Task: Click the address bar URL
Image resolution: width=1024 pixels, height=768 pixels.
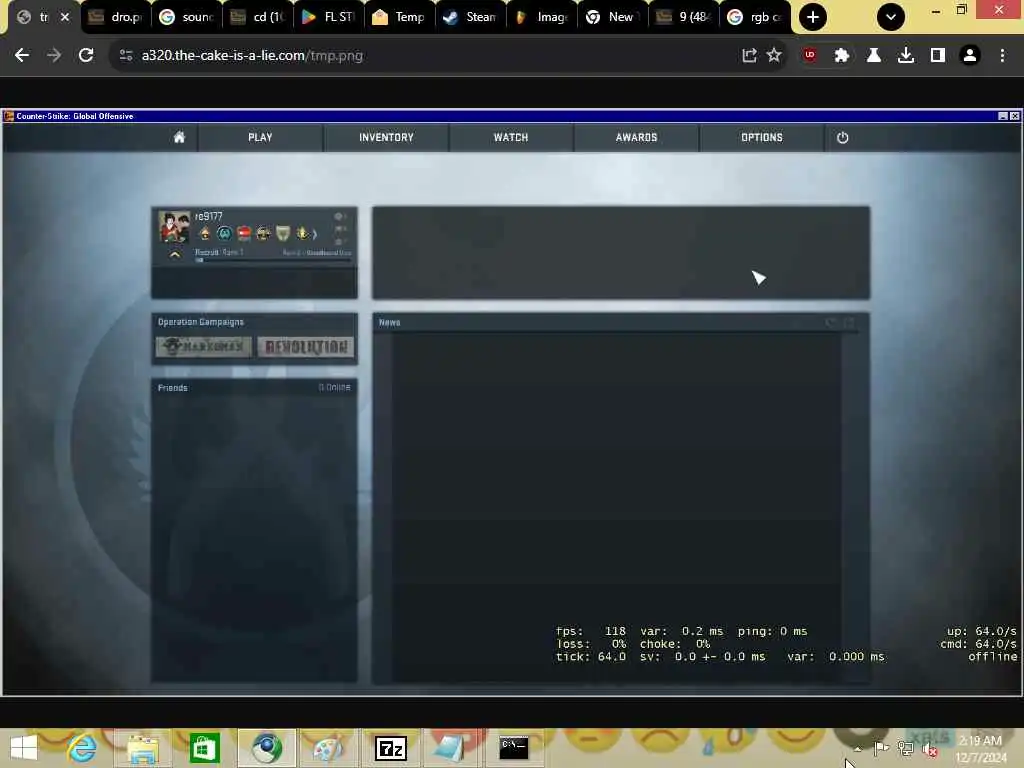Action: pyautogui.click(x=252, y=56)
